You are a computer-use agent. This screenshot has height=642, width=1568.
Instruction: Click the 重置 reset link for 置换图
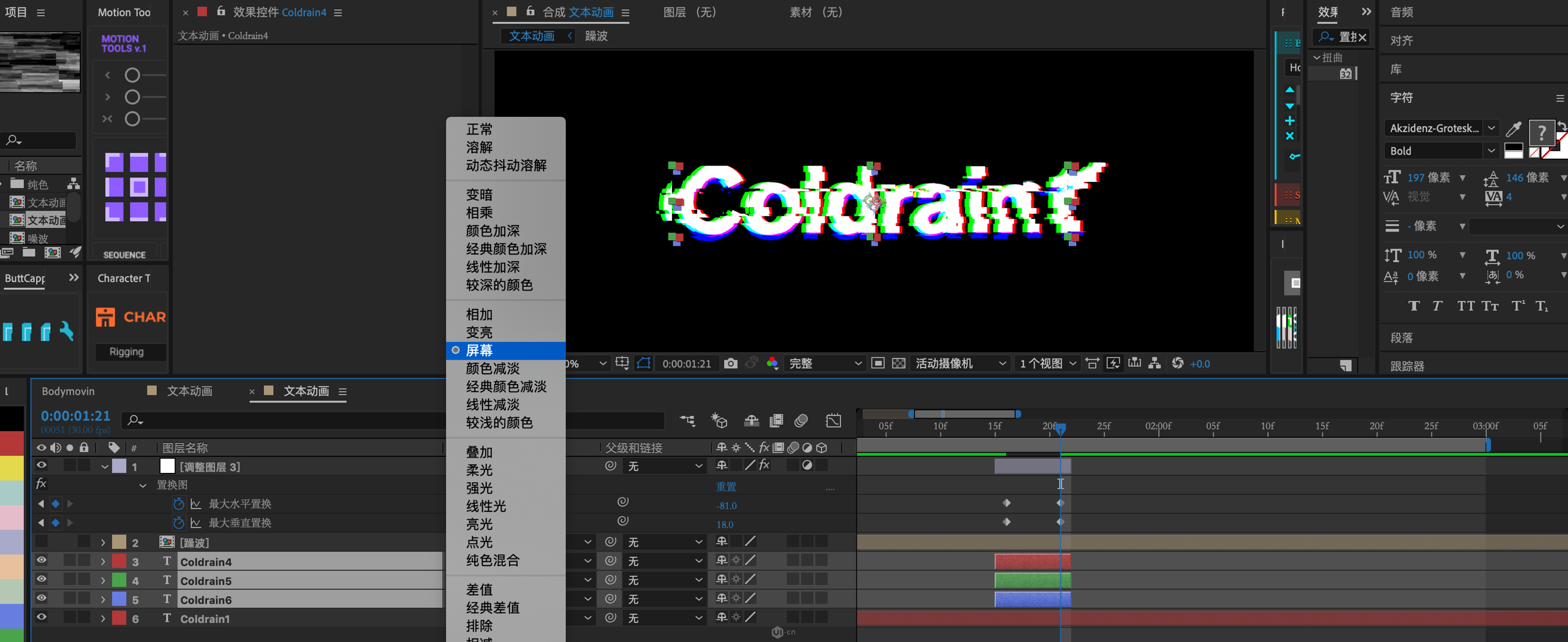click(x=726, y=486)
